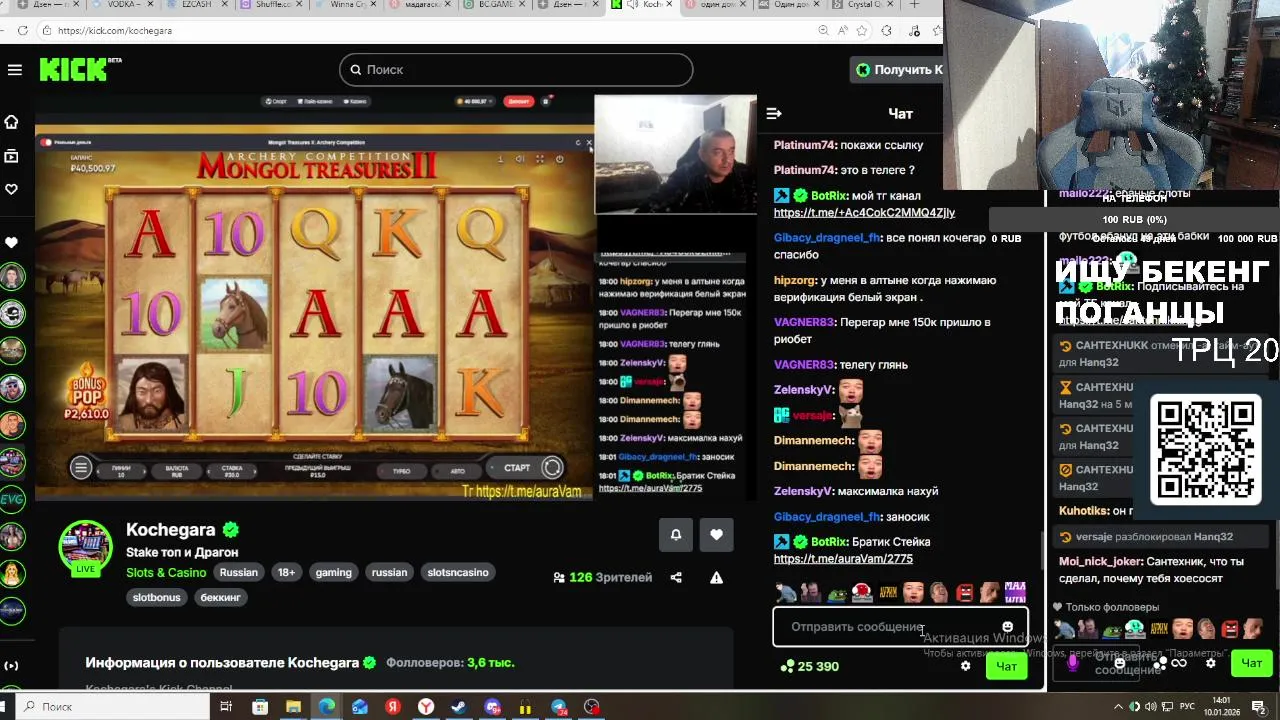This screenshot has width=1280, height=720.
Task: Click the 25 390 channel points counter
Action: click(810, 666)
